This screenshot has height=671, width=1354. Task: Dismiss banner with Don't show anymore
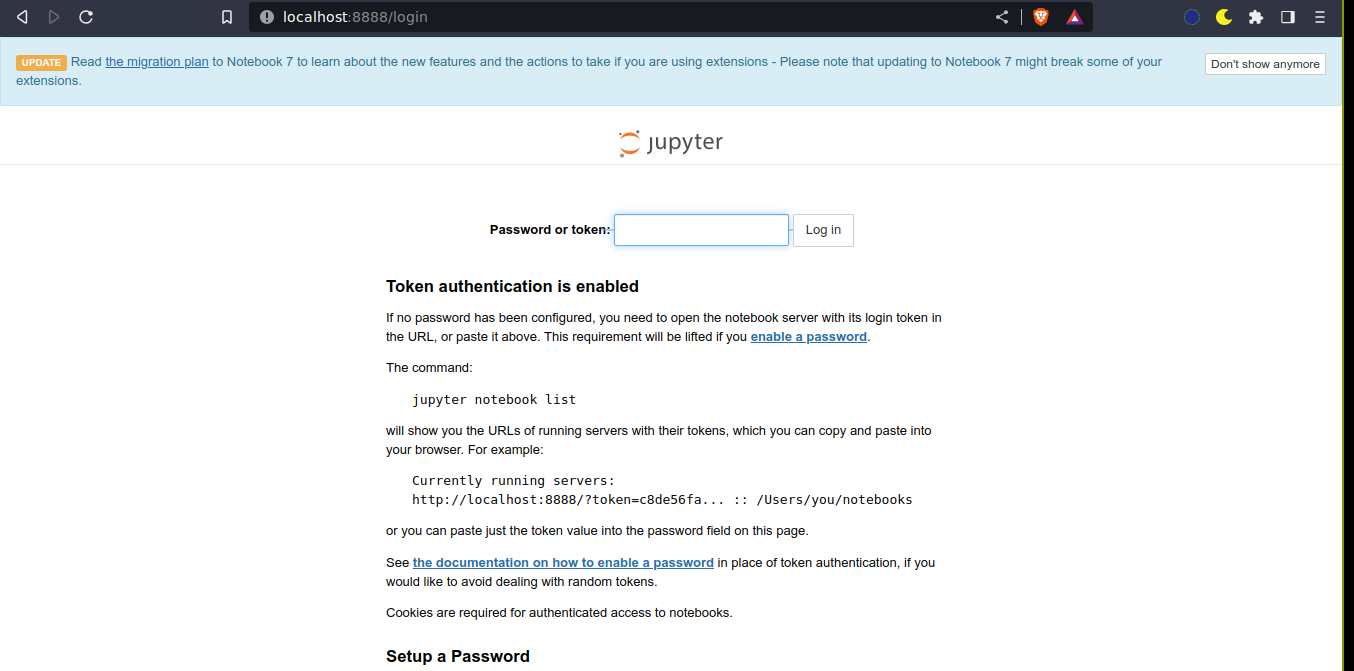tap(1265, 64)
